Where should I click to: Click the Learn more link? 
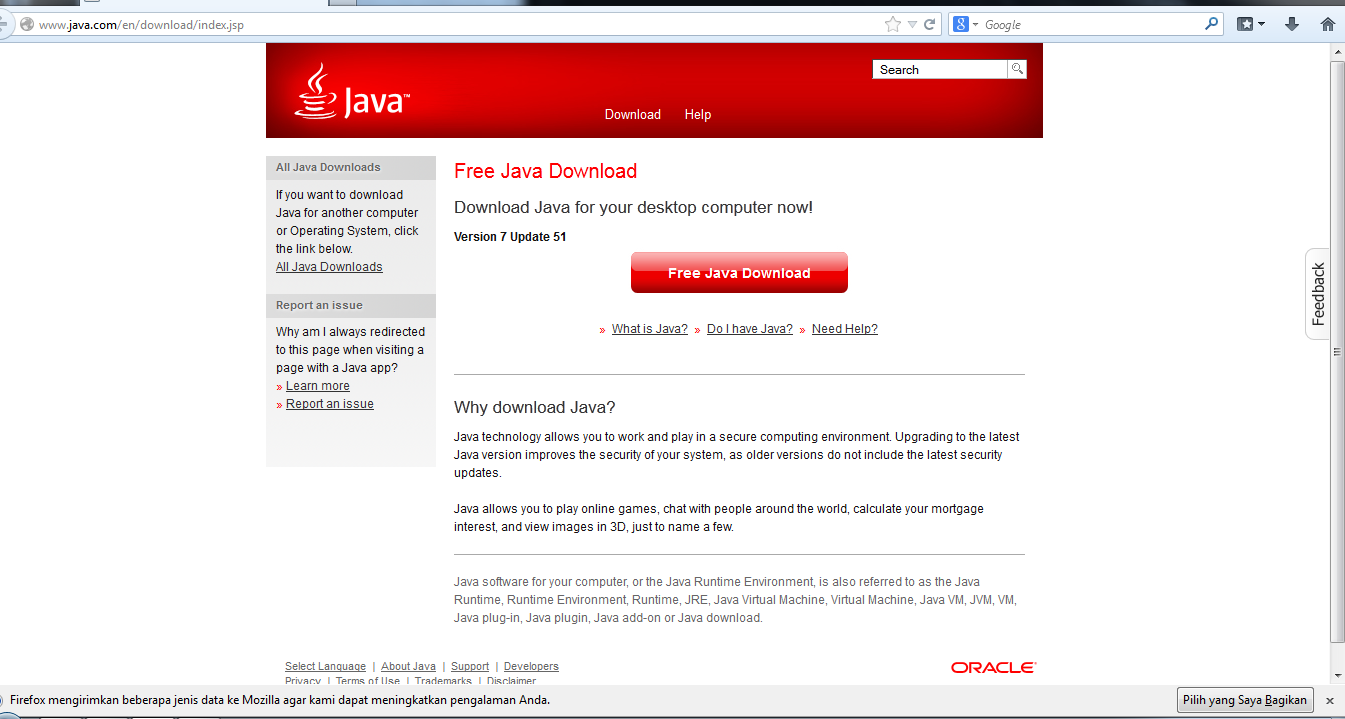(x=318, y=386)
